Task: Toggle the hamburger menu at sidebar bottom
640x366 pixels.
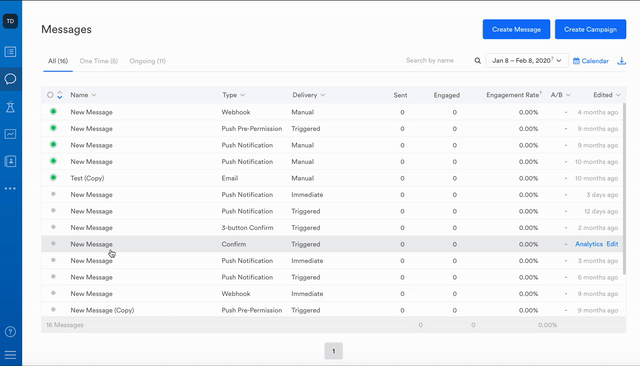Action: (11, 355)
